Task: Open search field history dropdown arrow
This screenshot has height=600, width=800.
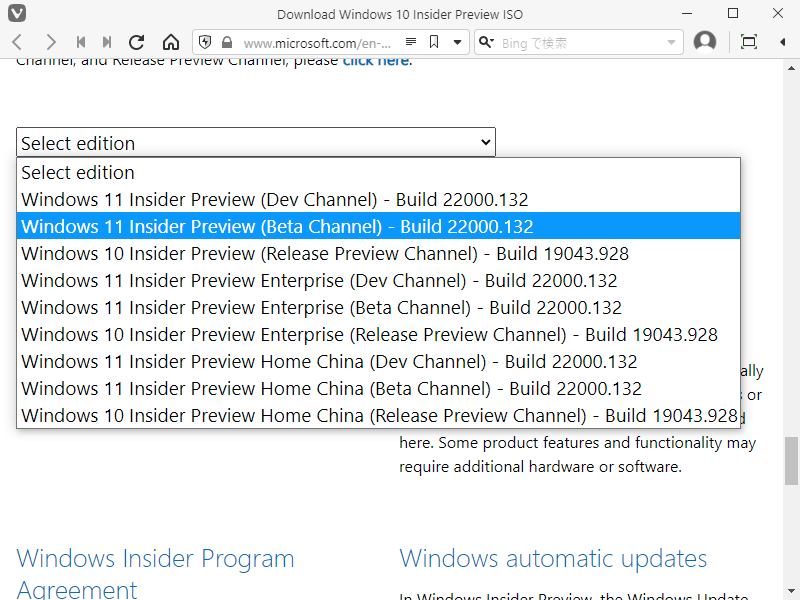Action: click(671, 43)
